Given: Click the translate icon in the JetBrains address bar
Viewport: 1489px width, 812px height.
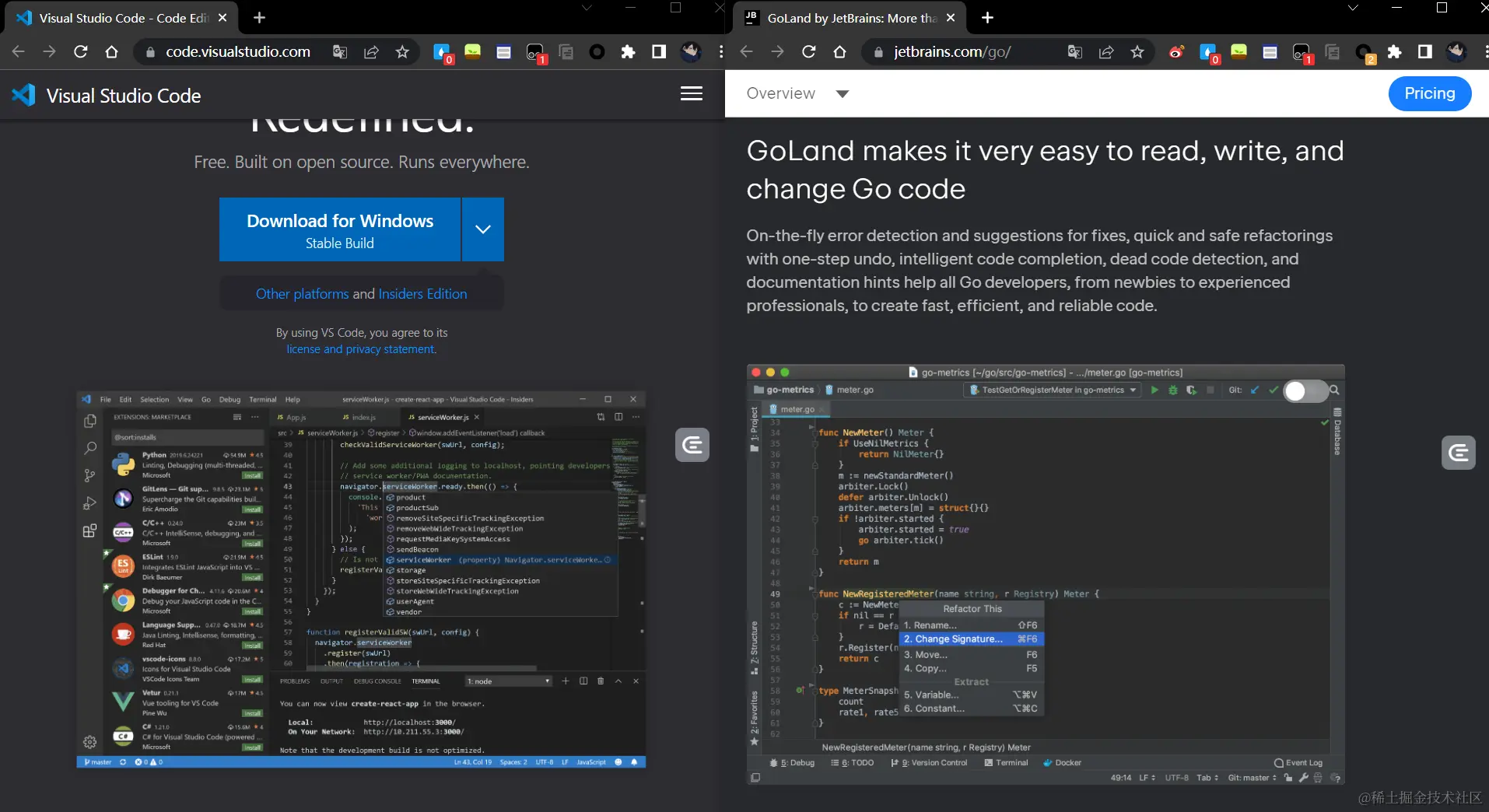Looking at the screenshot, I should coord(1075,52).
